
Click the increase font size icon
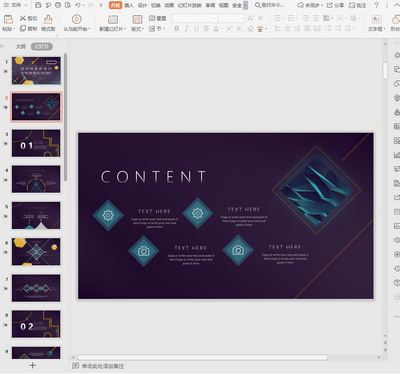(250, 18)
